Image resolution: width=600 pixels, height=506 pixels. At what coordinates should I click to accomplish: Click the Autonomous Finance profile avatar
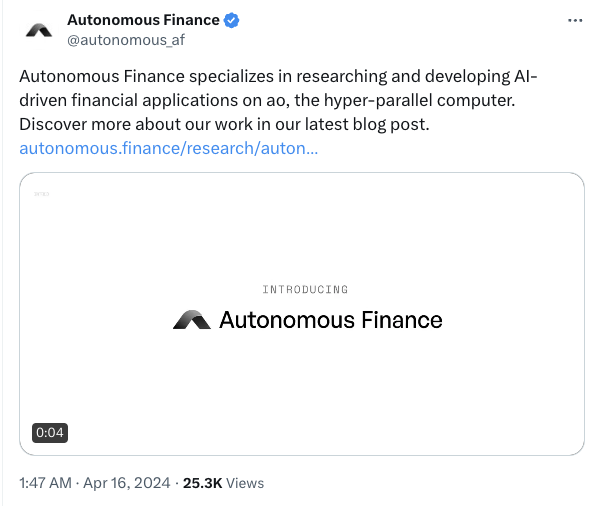pyautogui.click(x=40, y=29)
